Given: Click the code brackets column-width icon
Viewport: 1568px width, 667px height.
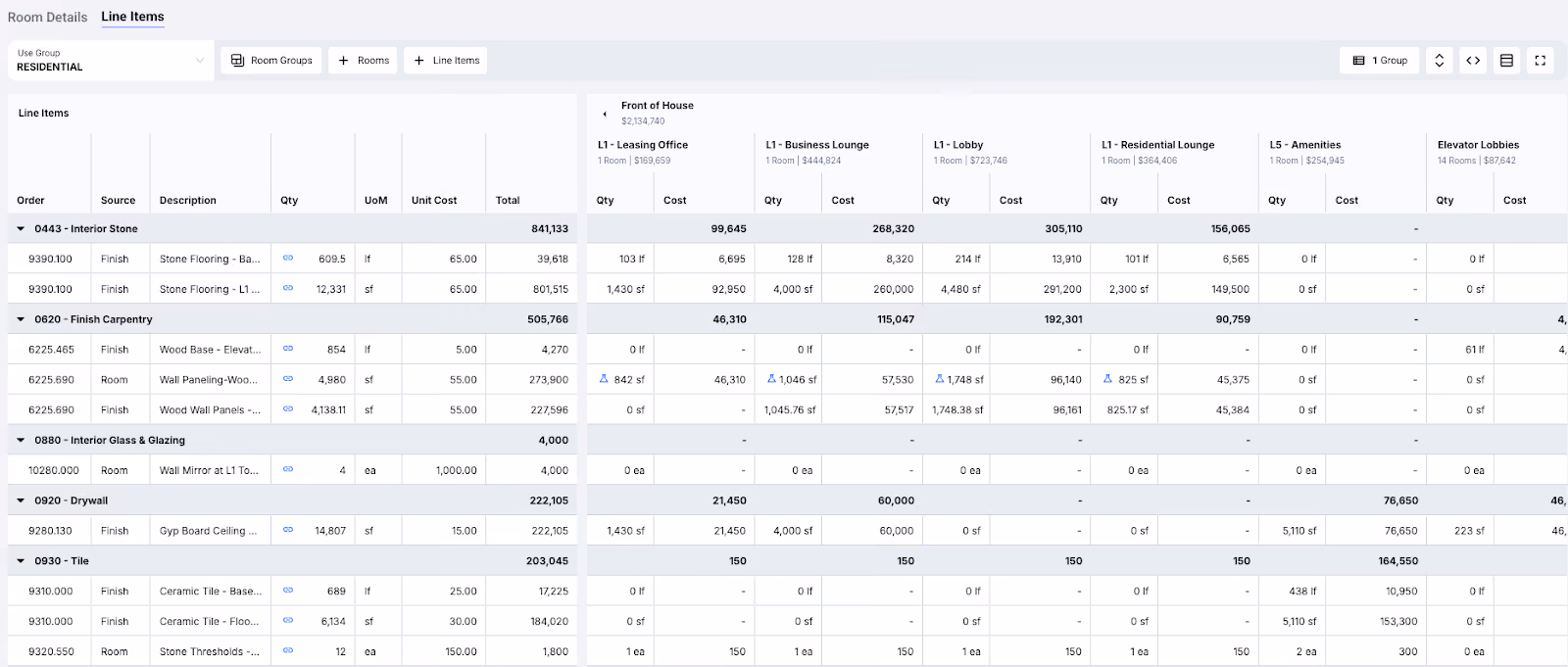Looking at the screenshot, I should [x=1473, y=61].
